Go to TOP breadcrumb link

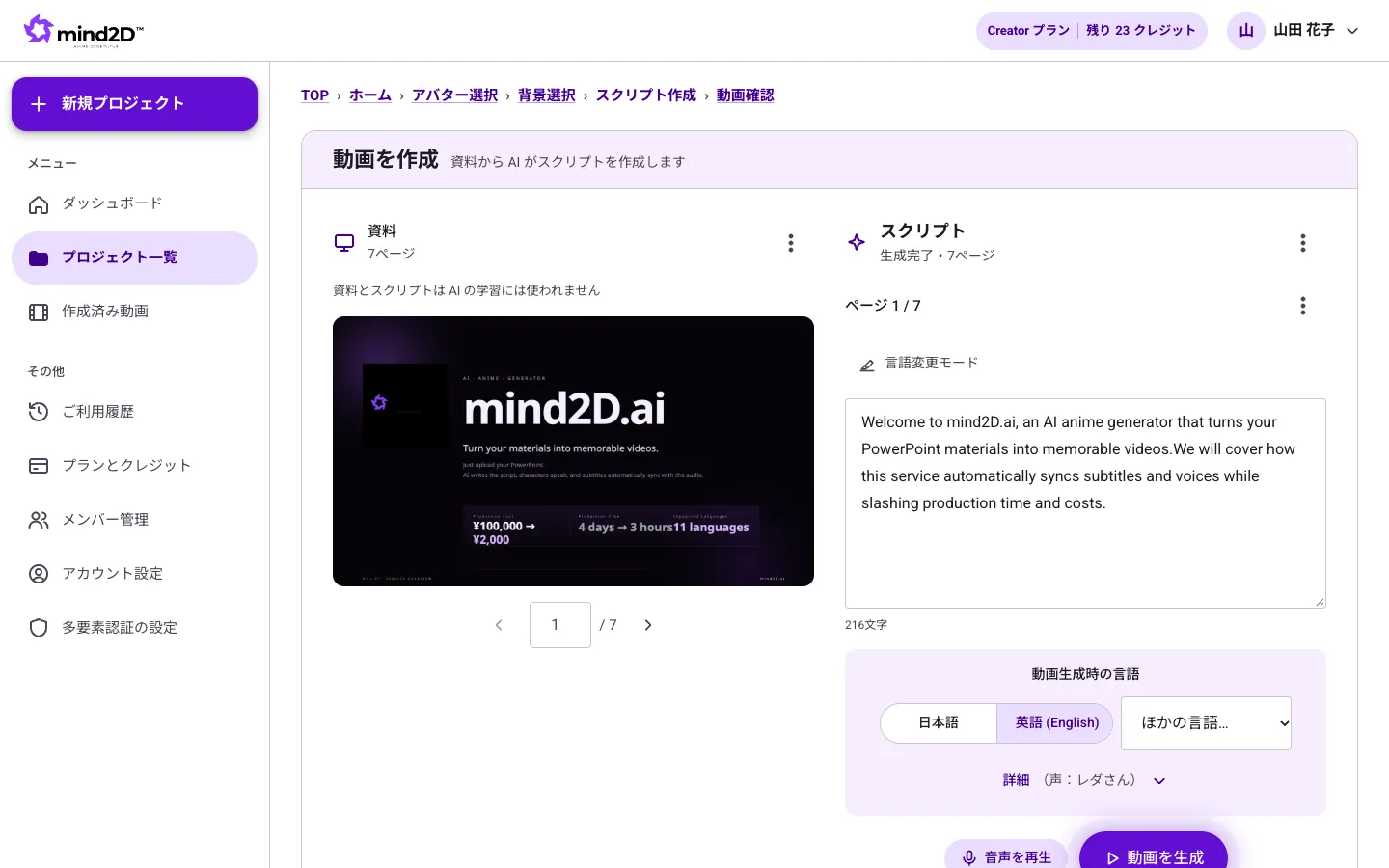[314, 95]
